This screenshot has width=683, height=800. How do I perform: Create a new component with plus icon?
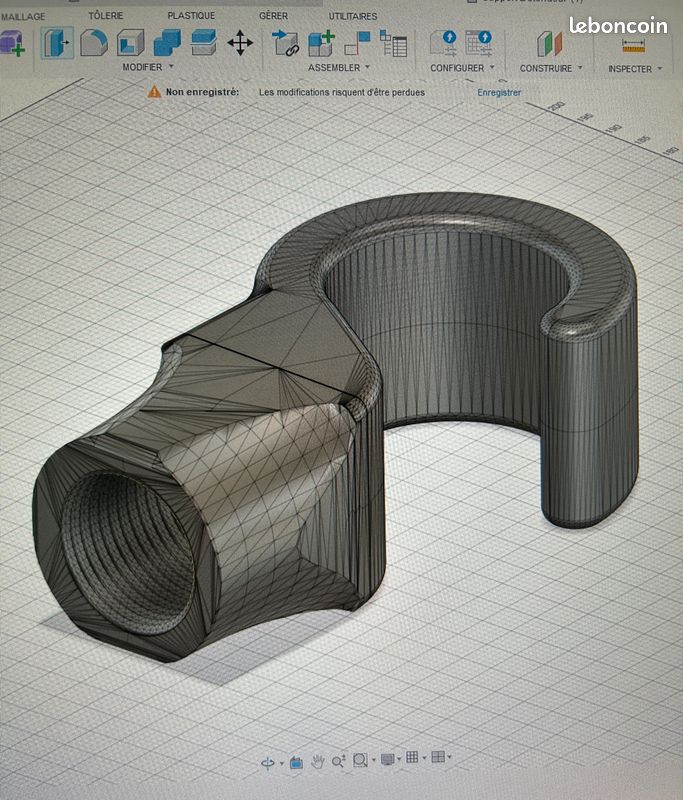click(x=321, y=43)
